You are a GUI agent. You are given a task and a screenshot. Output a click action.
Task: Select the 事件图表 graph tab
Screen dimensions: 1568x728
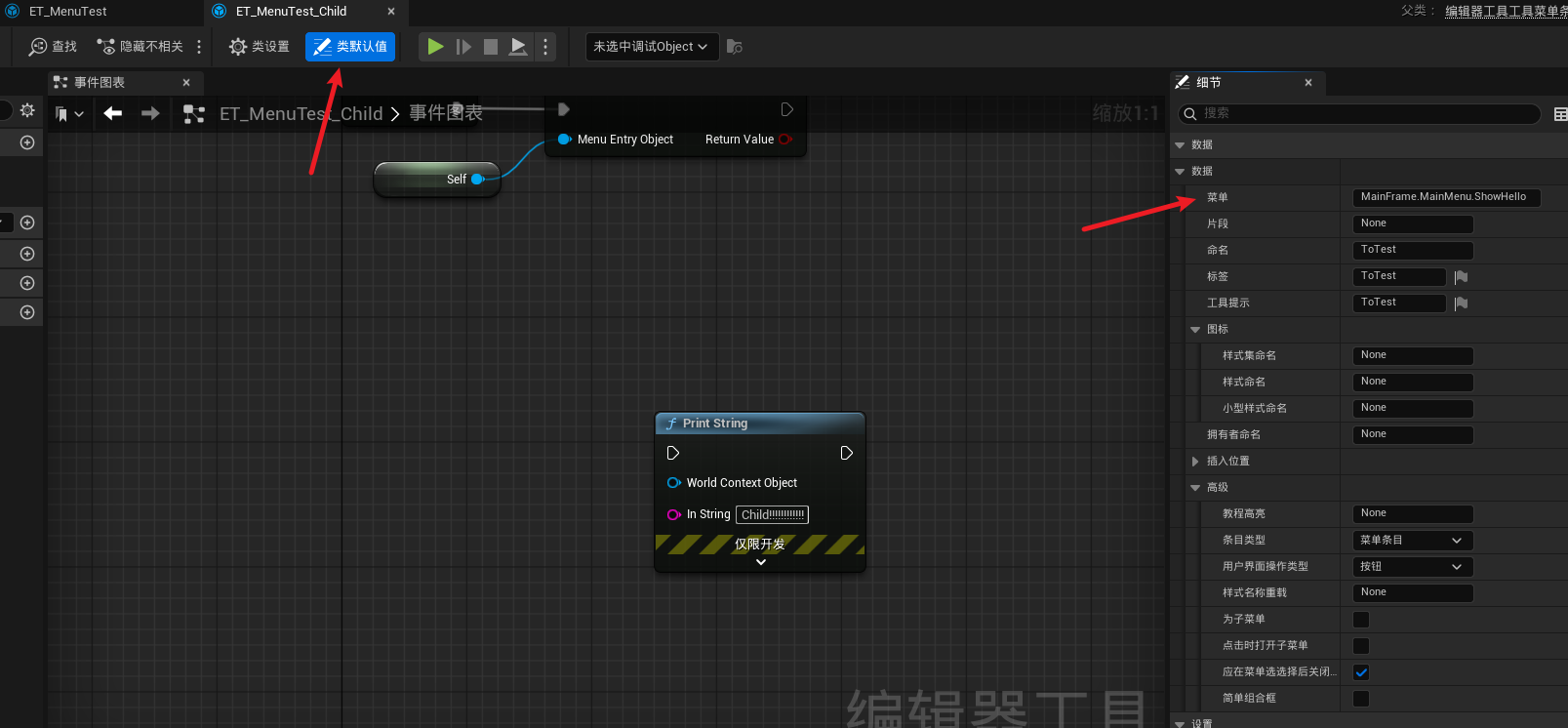(x=100, y=83)
